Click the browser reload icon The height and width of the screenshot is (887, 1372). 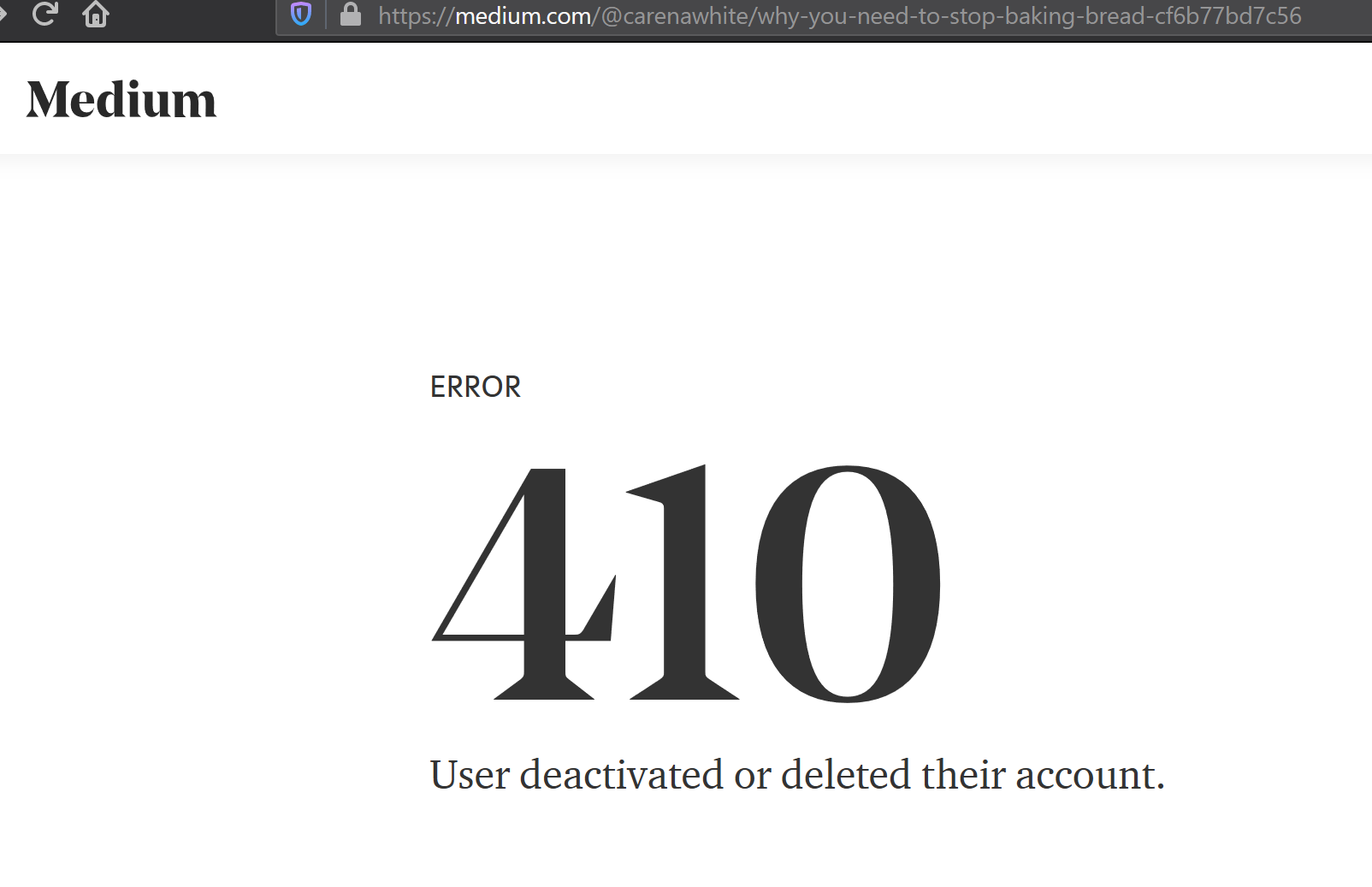coord(44,14)
